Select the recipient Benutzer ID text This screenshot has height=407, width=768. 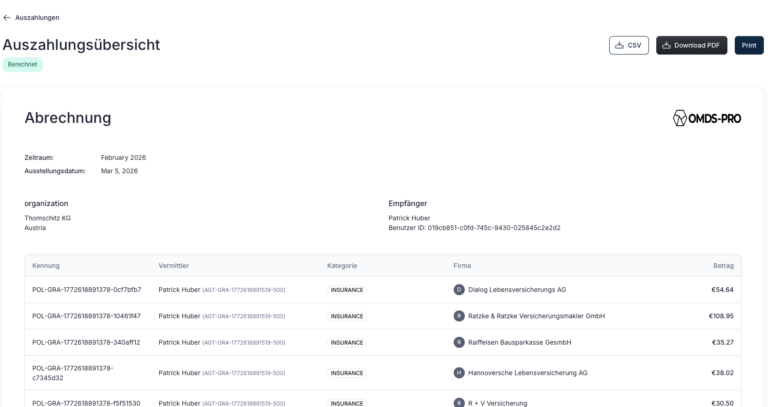pyautogui.click(x=474, y=228)
